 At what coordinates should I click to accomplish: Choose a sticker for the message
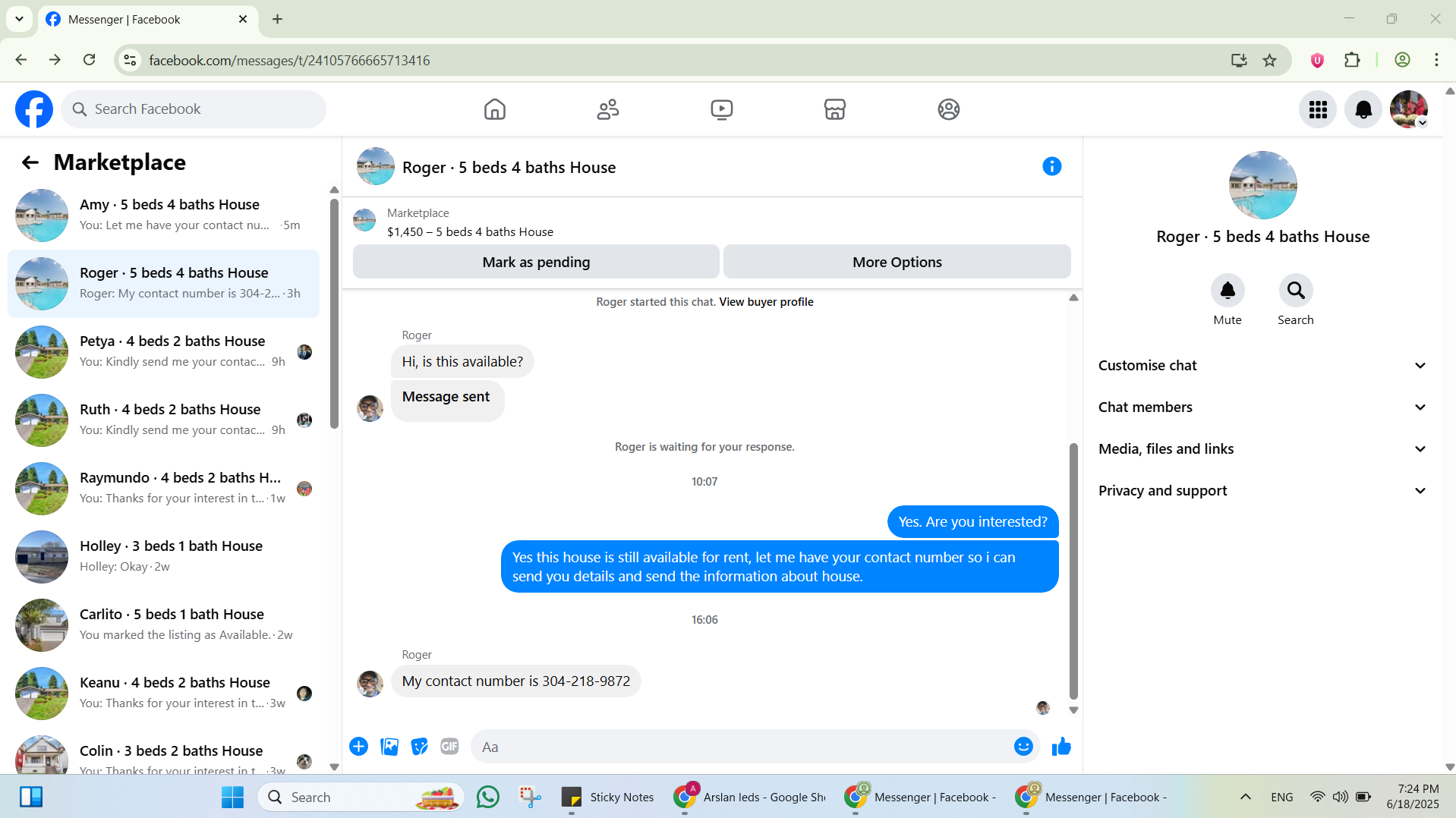(x=420, y=747)
